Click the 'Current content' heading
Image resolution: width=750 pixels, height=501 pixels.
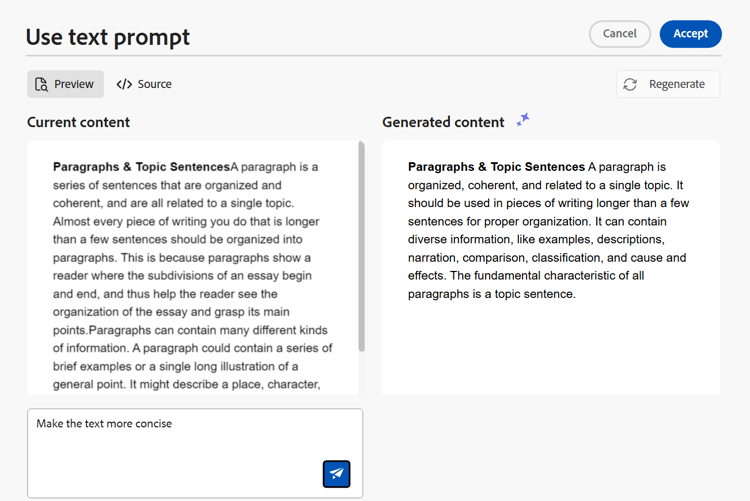click(x=78, y=122)
